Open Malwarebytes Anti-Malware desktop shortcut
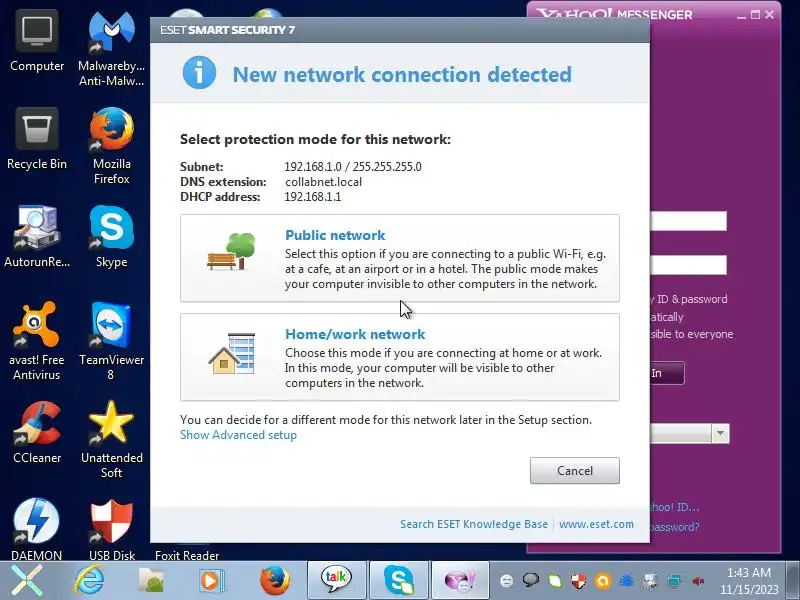The width and height of the screenshot is (800, 600). click(111, 48)
